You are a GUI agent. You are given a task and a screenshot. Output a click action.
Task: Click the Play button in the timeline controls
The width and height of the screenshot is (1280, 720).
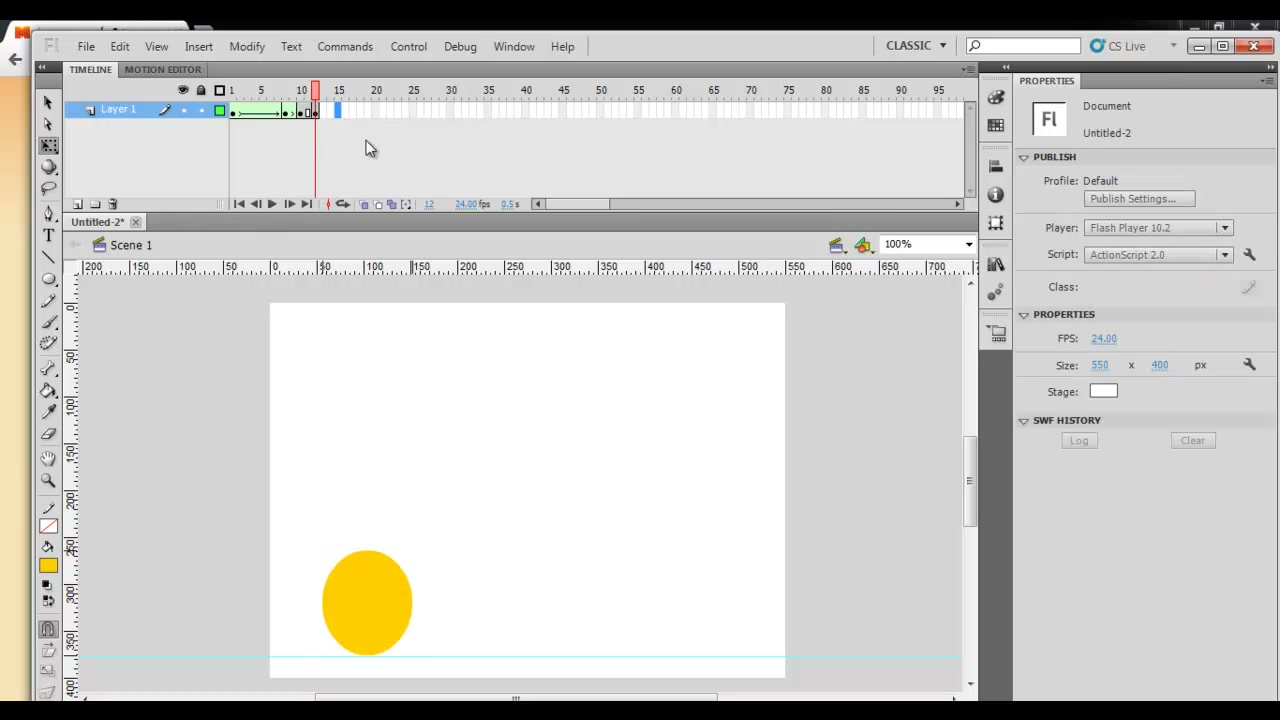(x=272, y=204)
